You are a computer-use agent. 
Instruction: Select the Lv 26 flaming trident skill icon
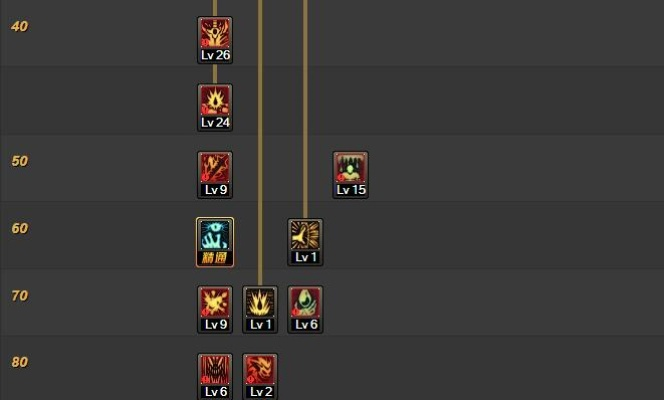pyautogui.click(x=215, y=40)
